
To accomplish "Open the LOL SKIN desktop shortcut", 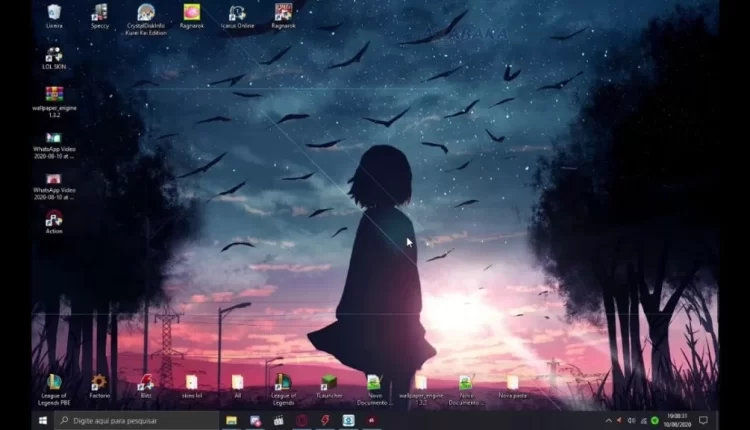I will (54, 58).
